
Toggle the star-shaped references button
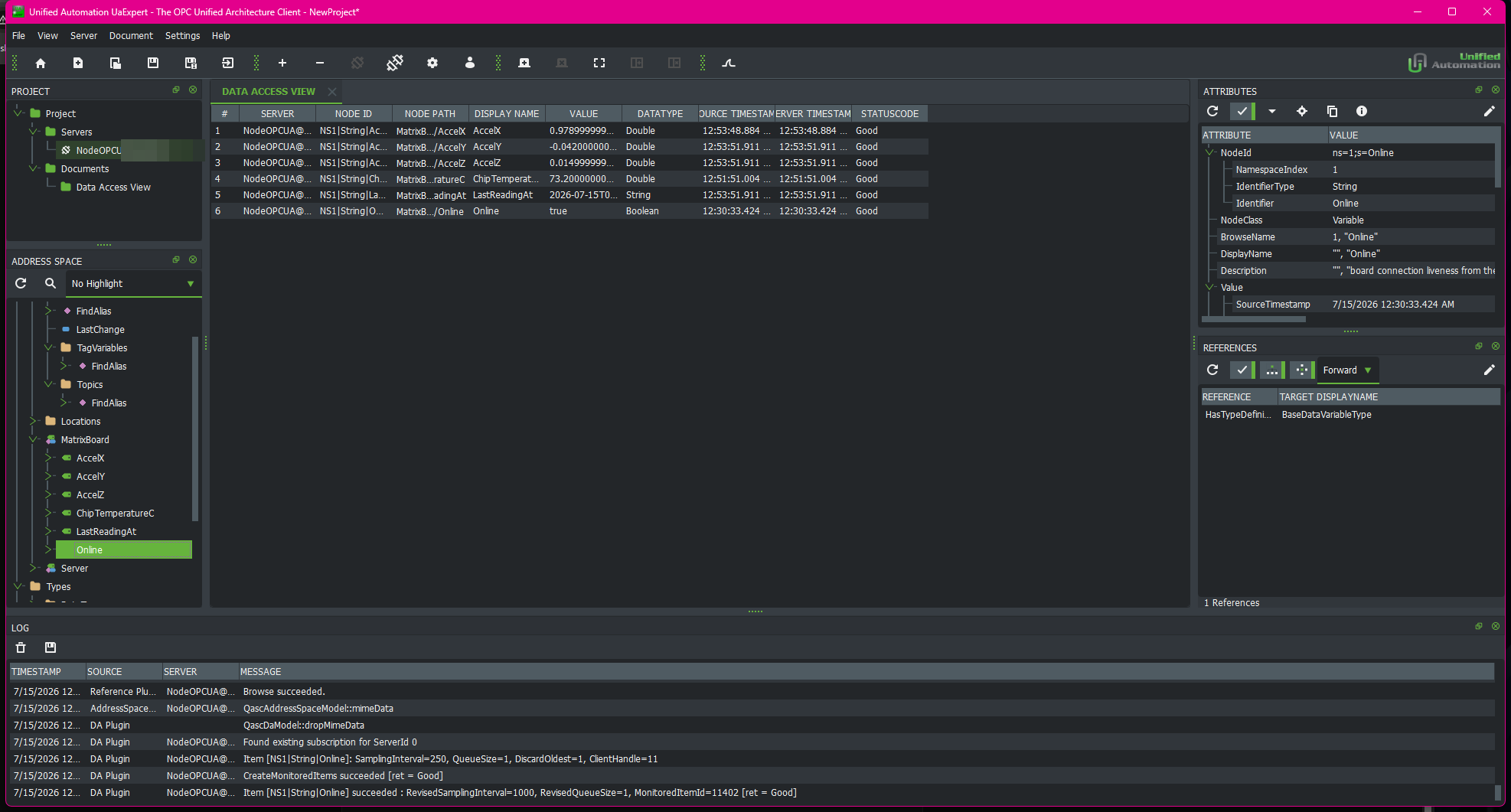(1302, 370)
